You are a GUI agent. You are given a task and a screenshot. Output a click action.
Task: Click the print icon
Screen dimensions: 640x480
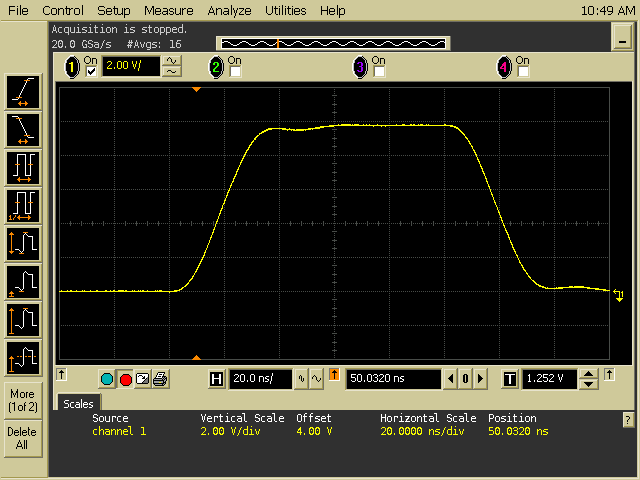click(160, 379)
